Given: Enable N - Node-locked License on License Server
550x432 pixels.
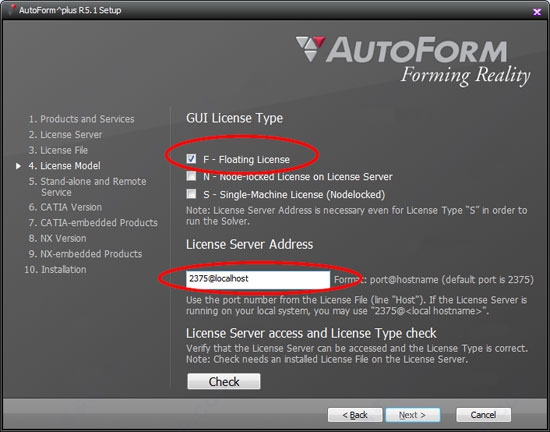Looking at the screenshot, I should (x=191, y=176).
